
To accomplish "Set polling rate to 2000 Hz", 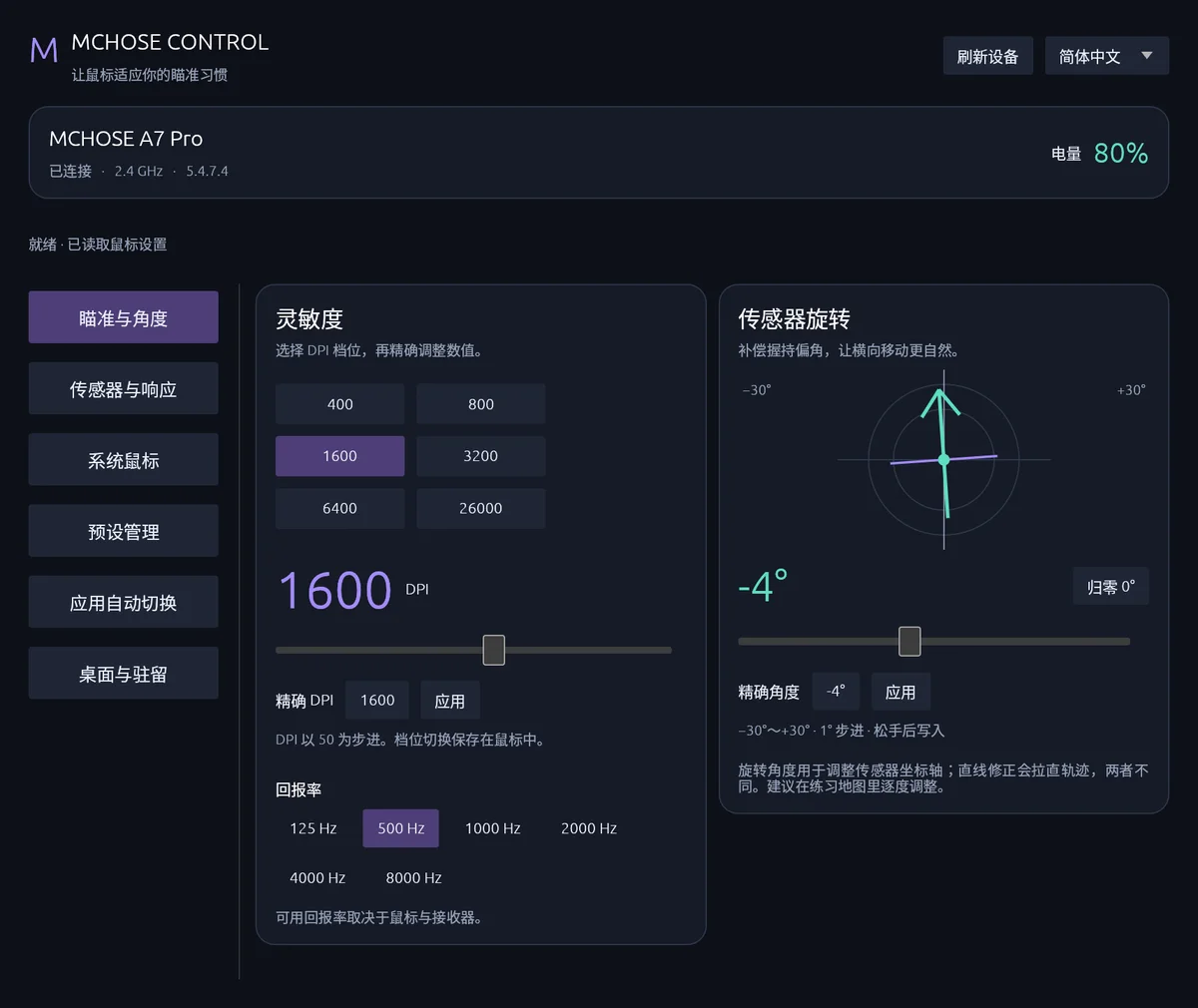I will pyautogui.click(x=588, y=828).
